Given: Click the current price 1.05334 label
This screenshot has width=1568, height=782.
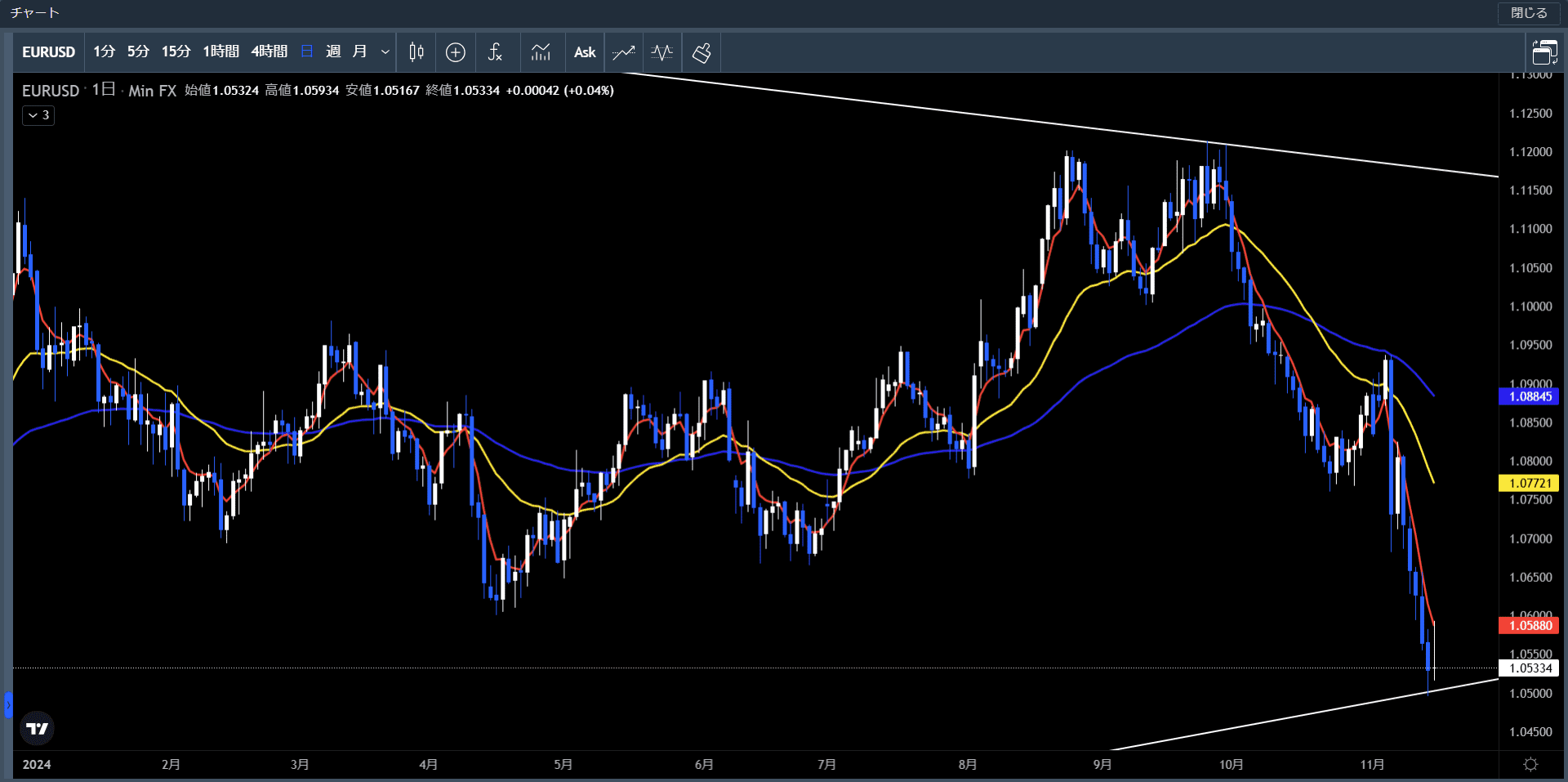Looking at the screenshot, I should click(x=1530, y=668).
